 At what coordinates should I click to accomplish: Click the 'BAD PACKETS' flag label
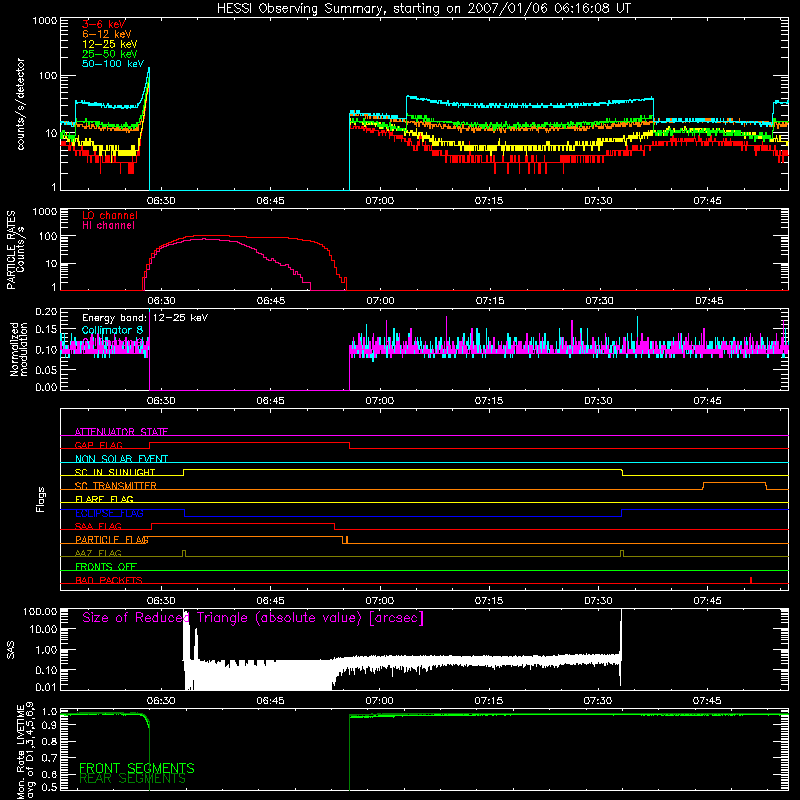pos(109,580)
